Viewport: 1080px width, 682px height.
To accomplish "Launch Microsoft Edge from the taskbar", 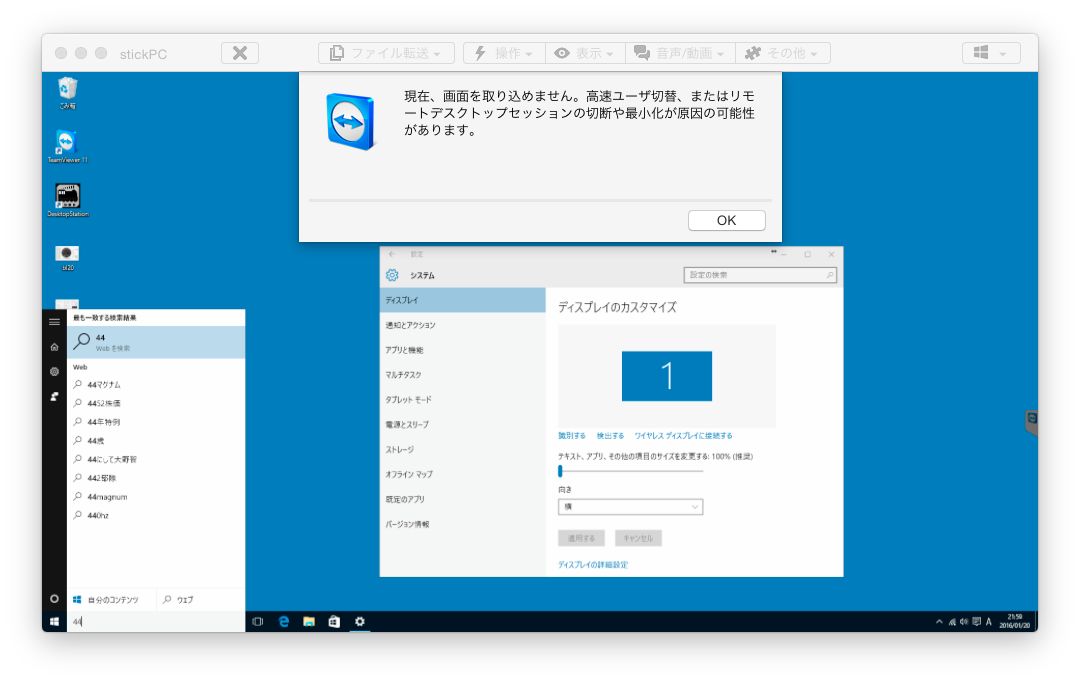I will tap(284, 621).
